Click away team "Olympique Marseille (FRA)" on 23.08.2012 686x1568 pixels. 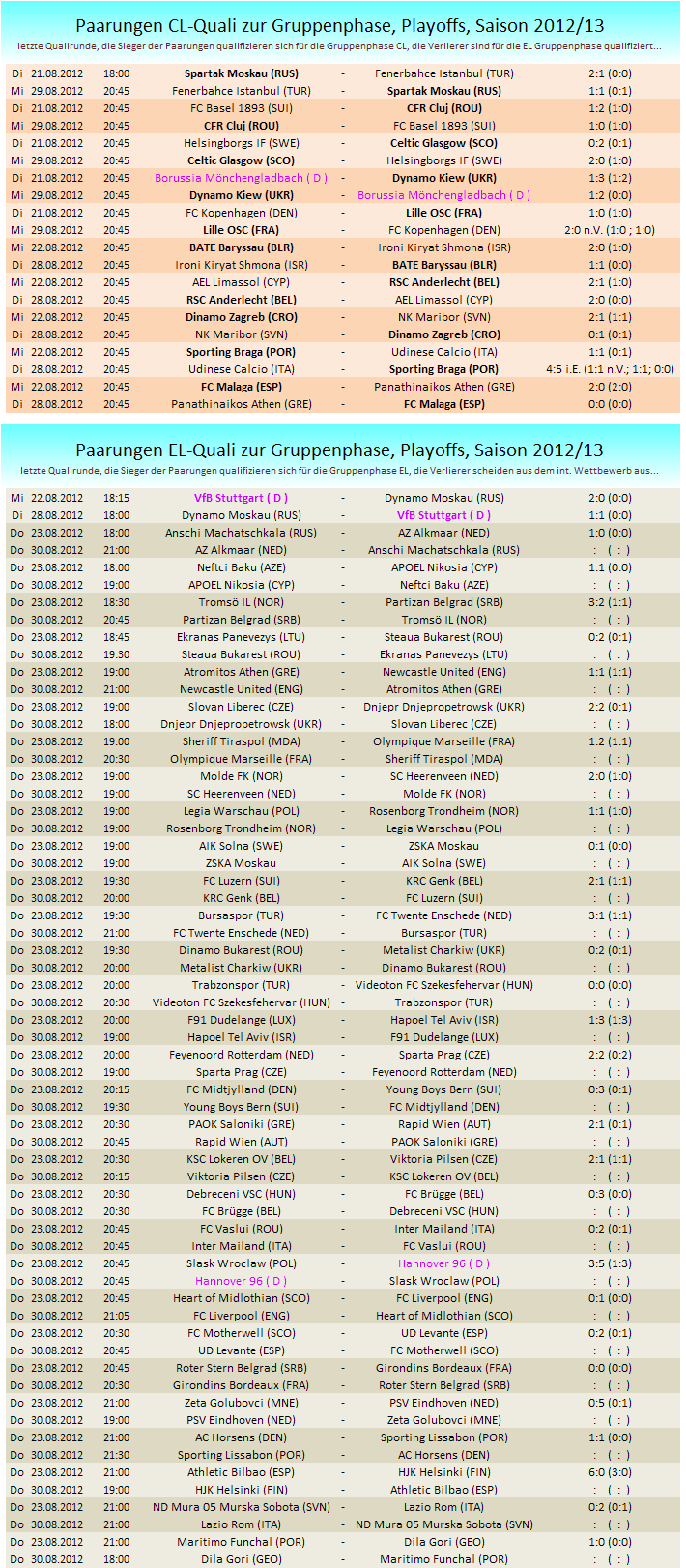444,741
